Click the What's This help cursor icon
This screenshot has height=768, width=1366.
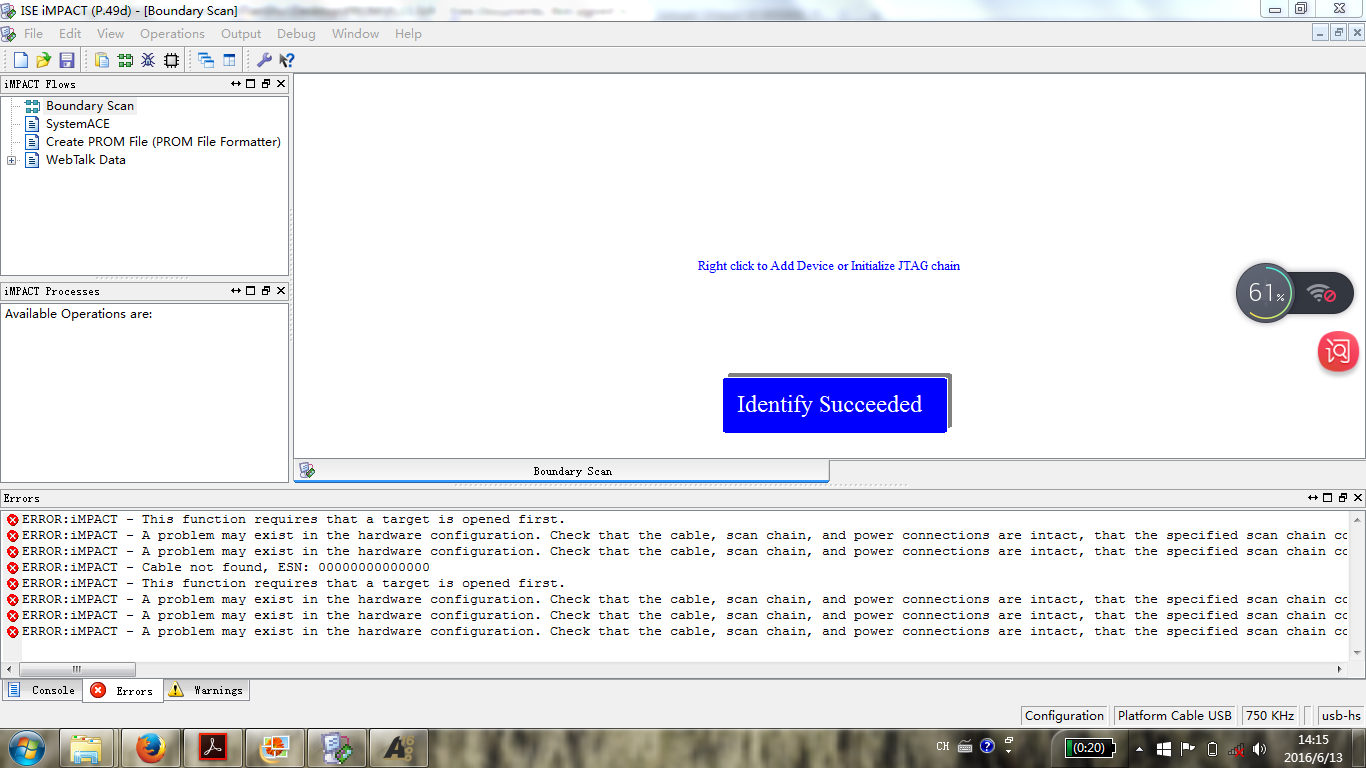287,60
